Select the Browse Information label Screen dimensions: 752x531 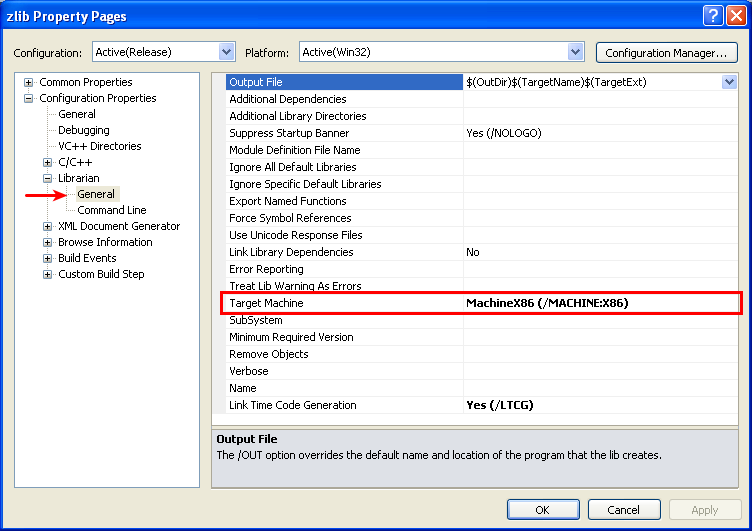pos(105,242)
